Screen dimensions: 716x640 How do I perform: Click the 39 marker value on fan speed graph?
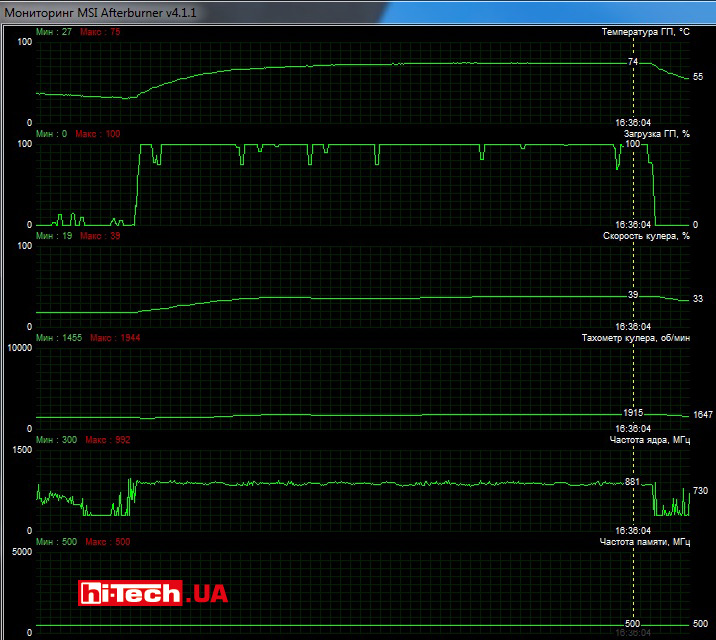[632, 295]
